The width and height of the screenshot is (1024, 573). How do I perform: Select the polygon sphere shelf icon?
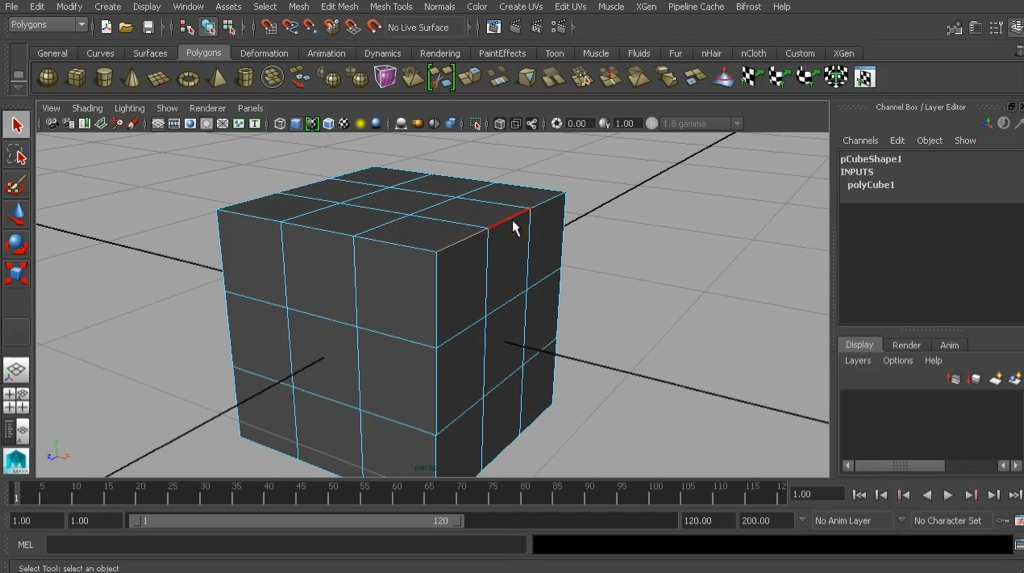pos(48,77)
